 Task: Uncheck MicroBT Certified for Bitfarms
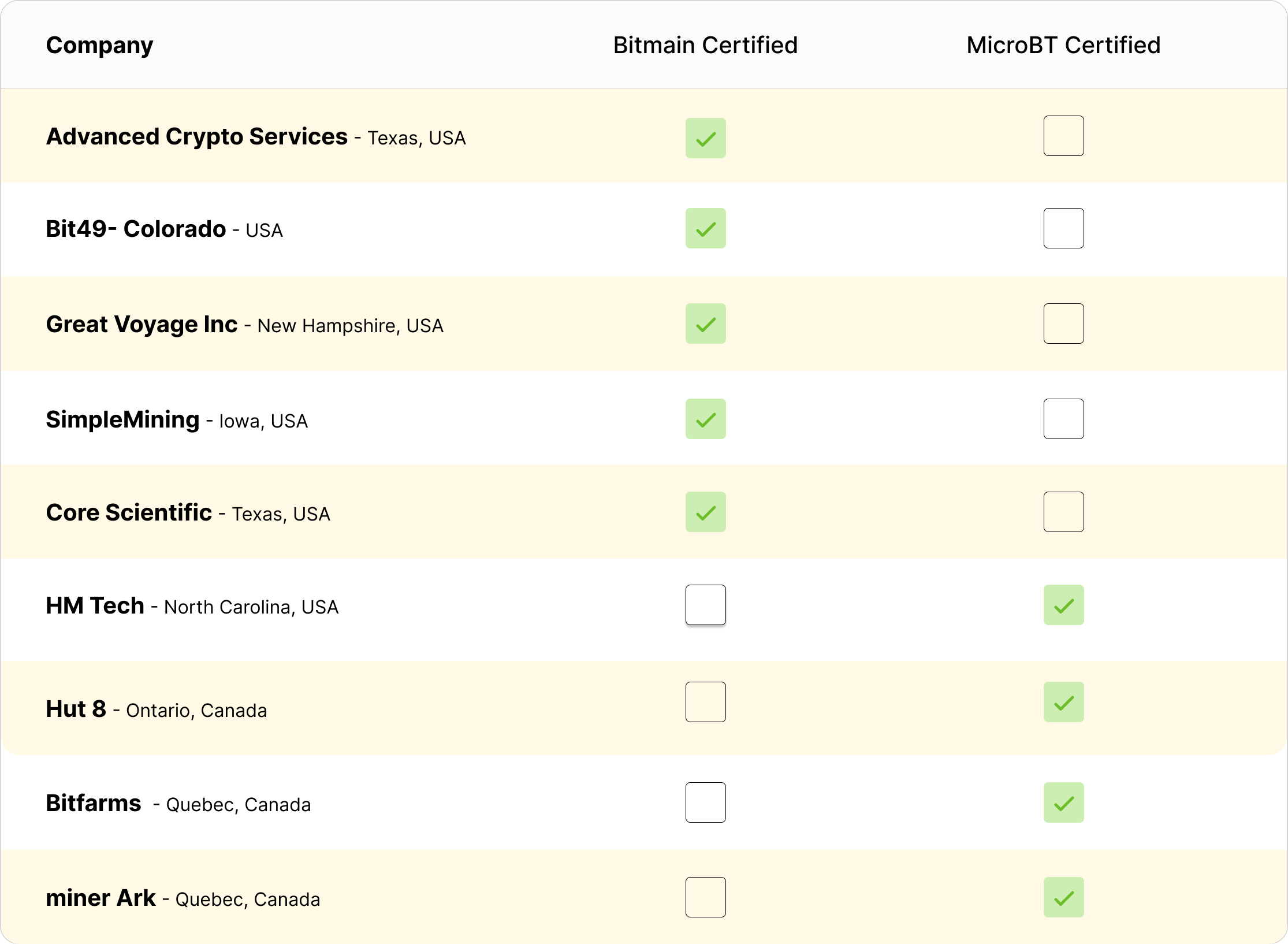1064,802
